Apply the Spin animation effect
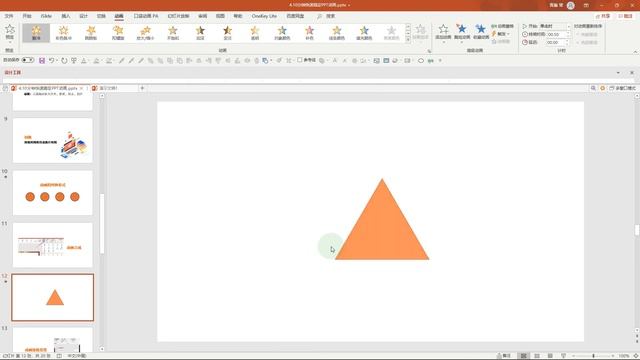Image resolution: width=640 pixels, height=360 pixels. 118,33
